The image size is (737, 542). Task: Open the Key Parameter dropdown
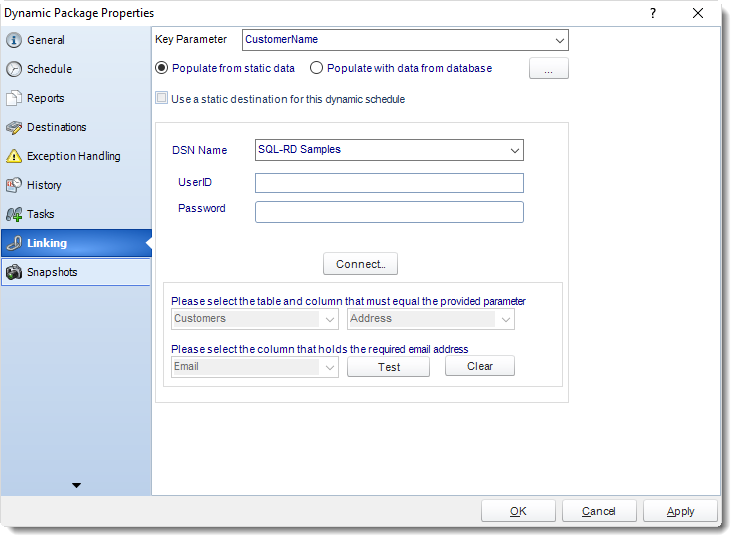click(559, 40)
